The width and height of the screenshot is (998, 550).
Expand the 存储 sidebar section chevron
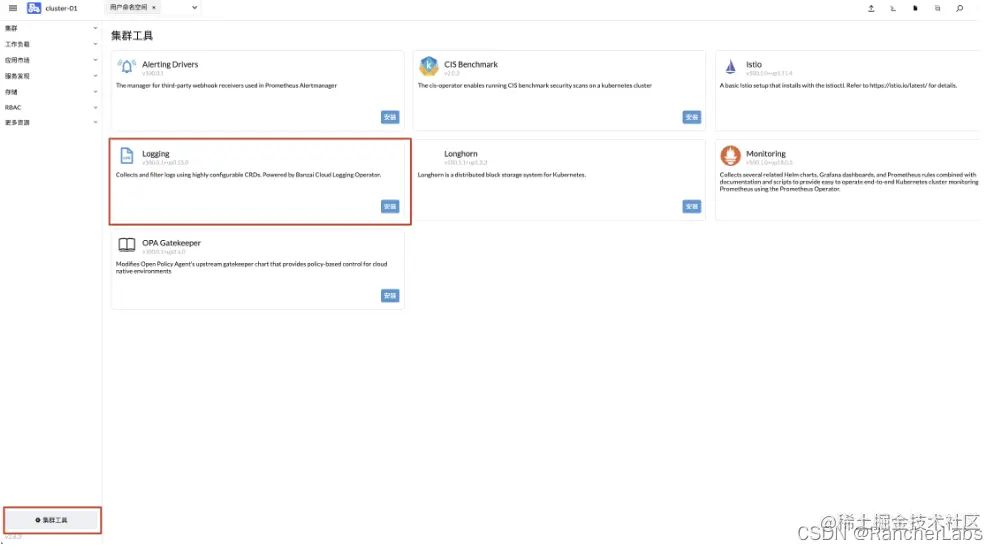[x=95, y=92]
